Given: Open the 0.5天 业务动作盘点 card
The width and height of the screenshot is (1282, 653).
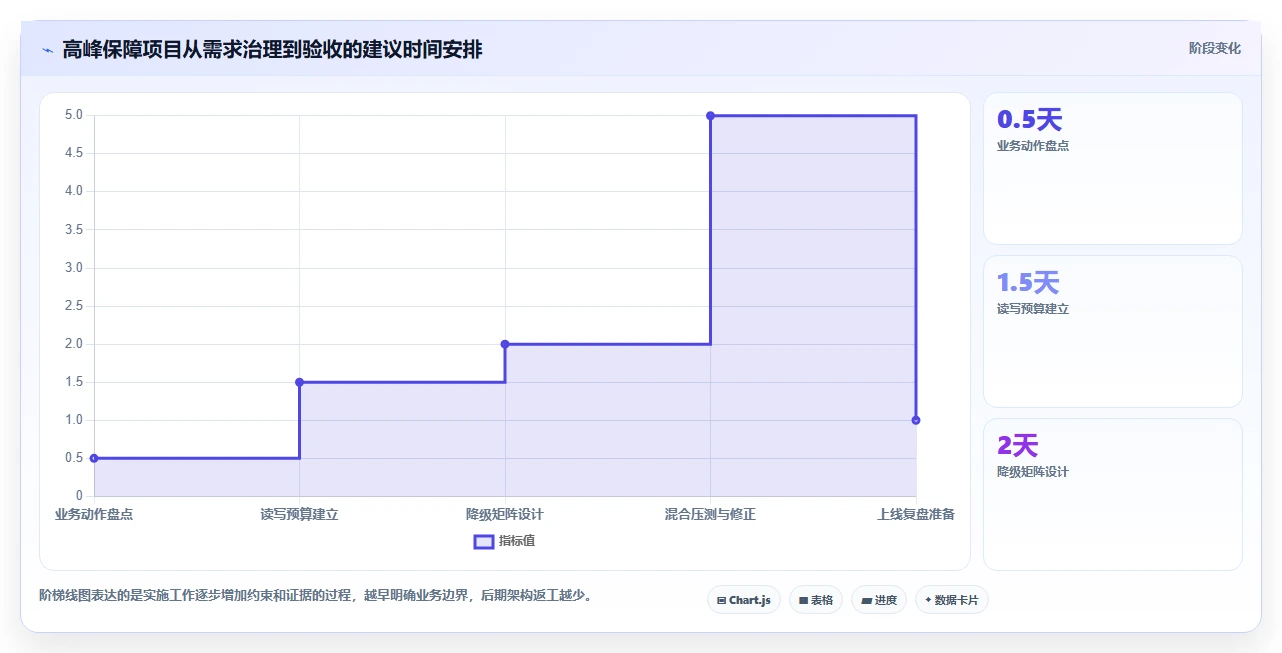Looking at the screenshot, I should tap(1113, 169).
